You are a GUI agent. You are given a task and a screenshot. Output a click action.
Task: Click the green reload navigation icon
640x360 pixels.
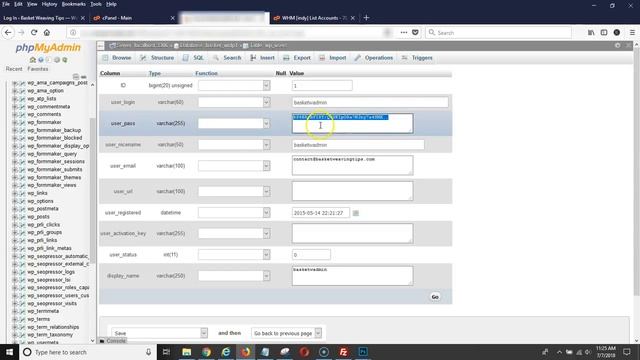click(x=64, y=60)
